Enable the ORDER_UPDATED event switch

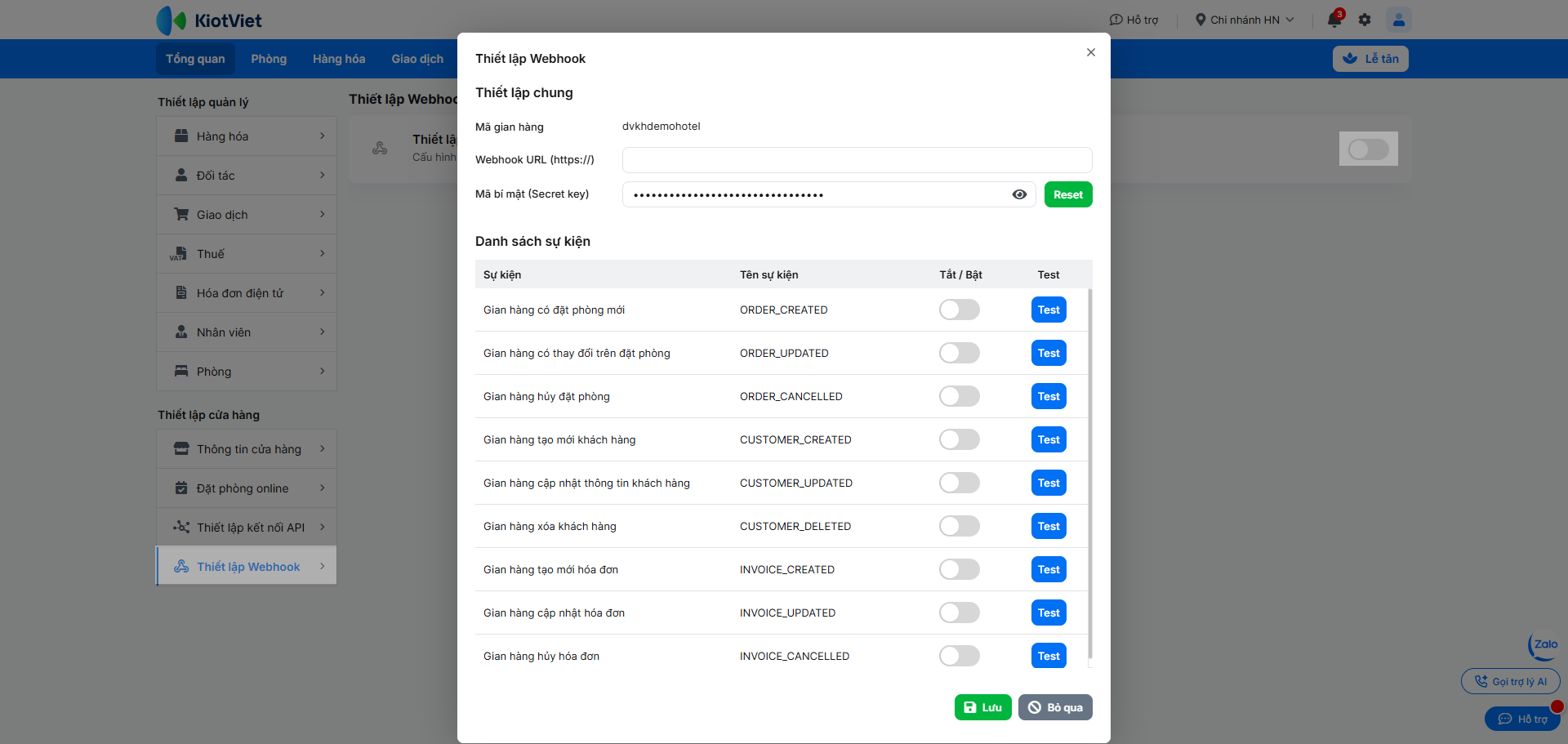[960, 353]
